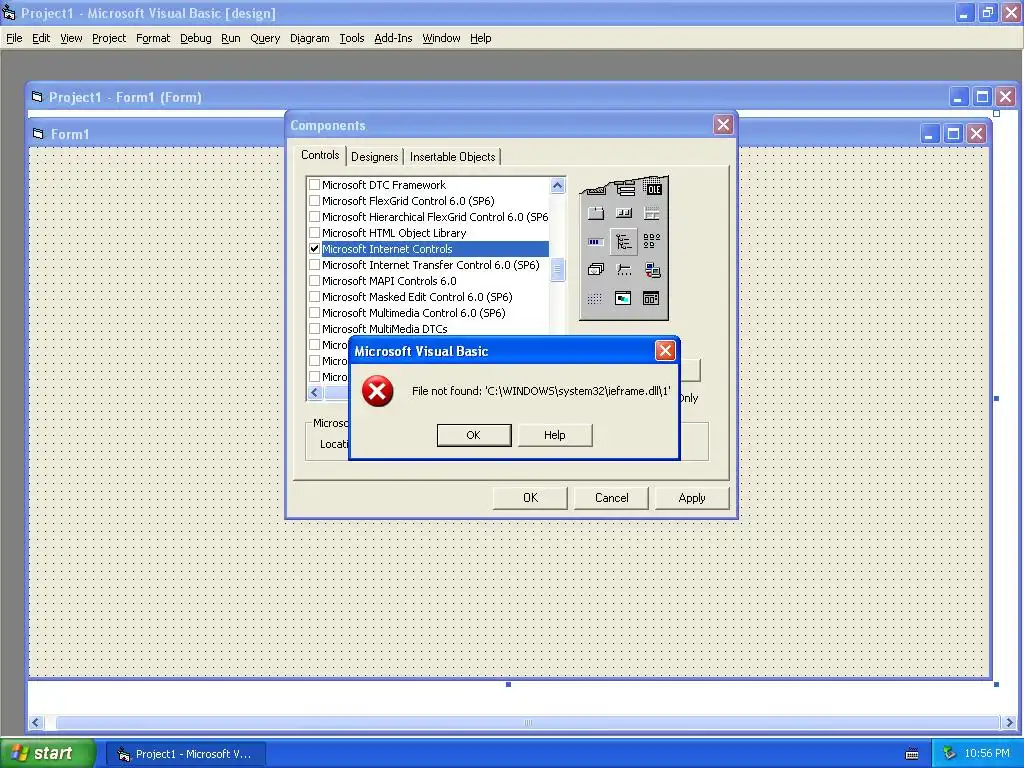
Task: Click Cancel in the Components dialog
Action: pyautogui.click(x=611, y=498)
